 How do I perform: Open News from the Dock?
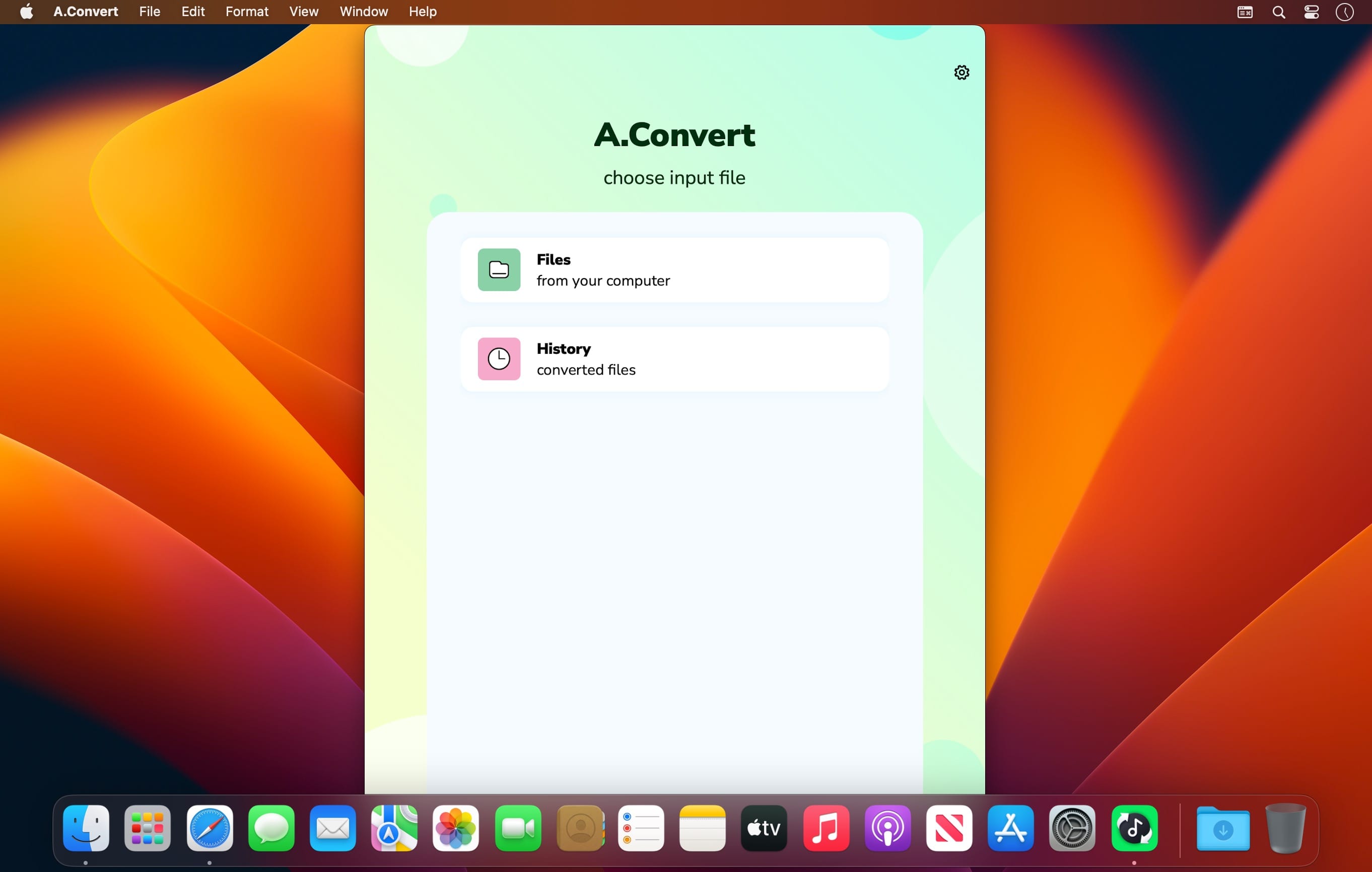pos(949,828)
